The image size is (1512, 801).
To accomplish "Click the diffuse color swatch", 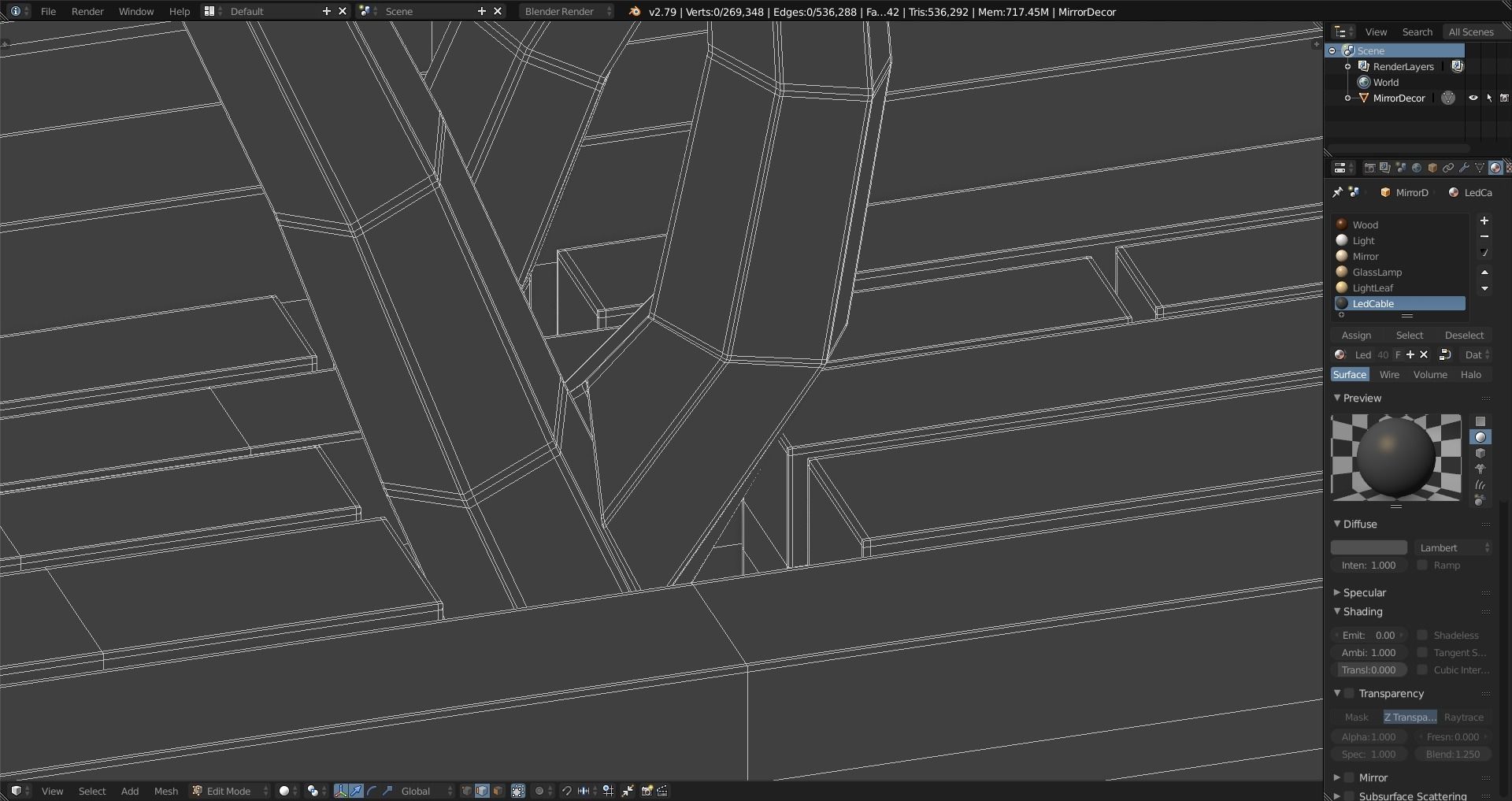I will click(x=1369, y=547).
